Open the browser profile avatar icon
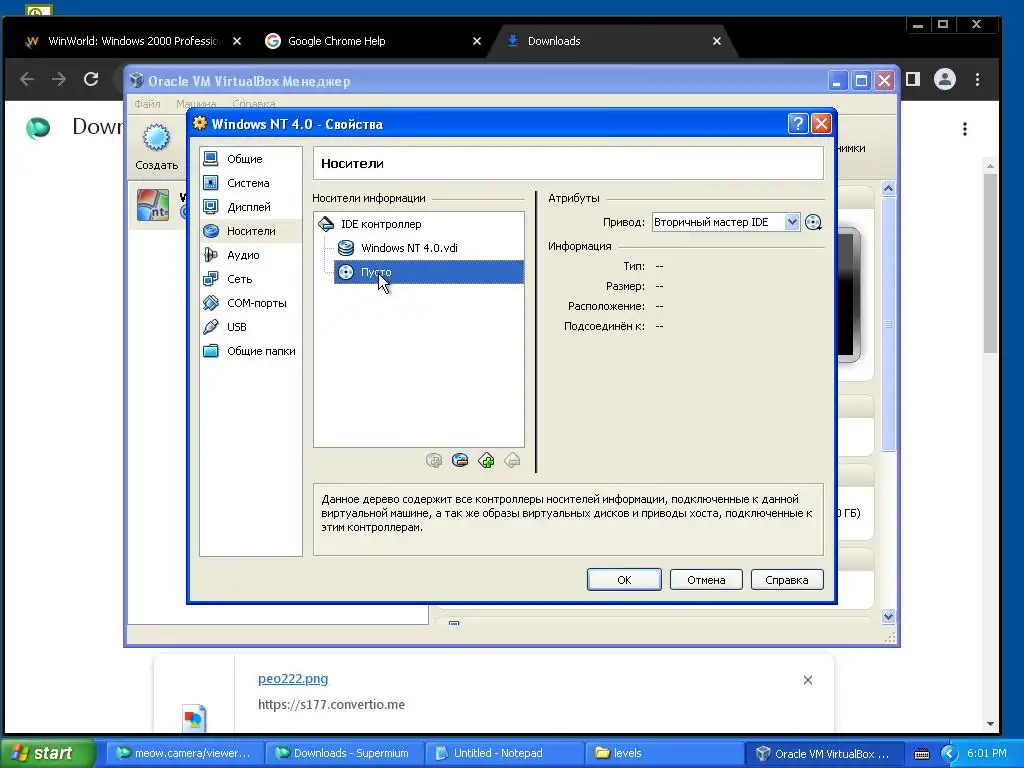1024x768 pixels. [944, 80]
